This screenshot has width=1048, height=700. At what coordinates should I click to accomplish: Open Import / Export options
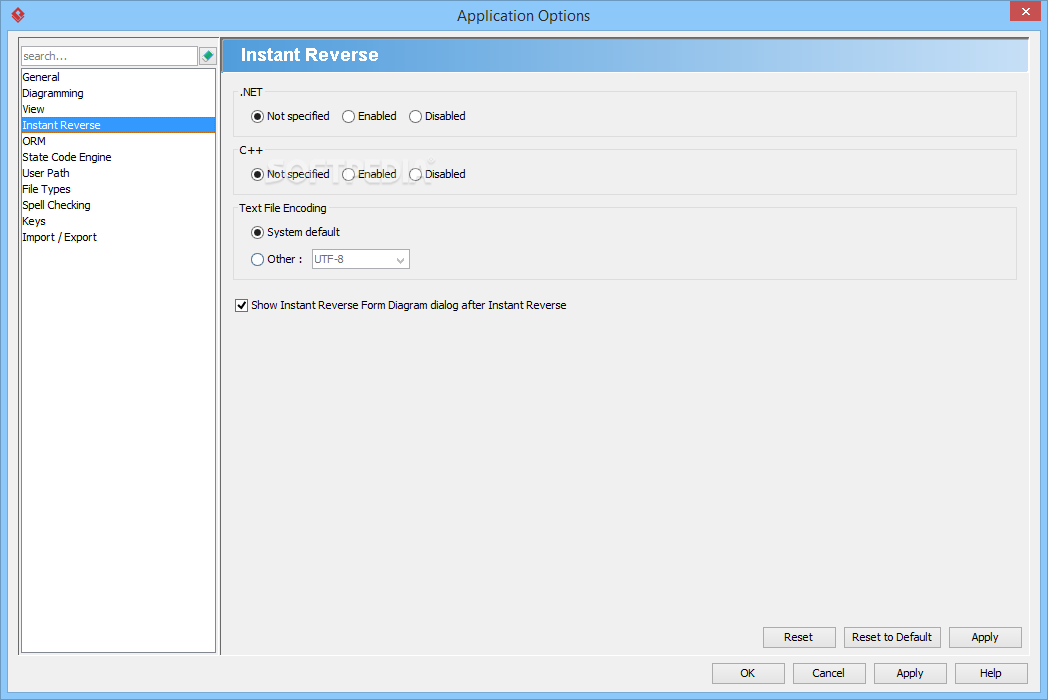pos(118,237)
